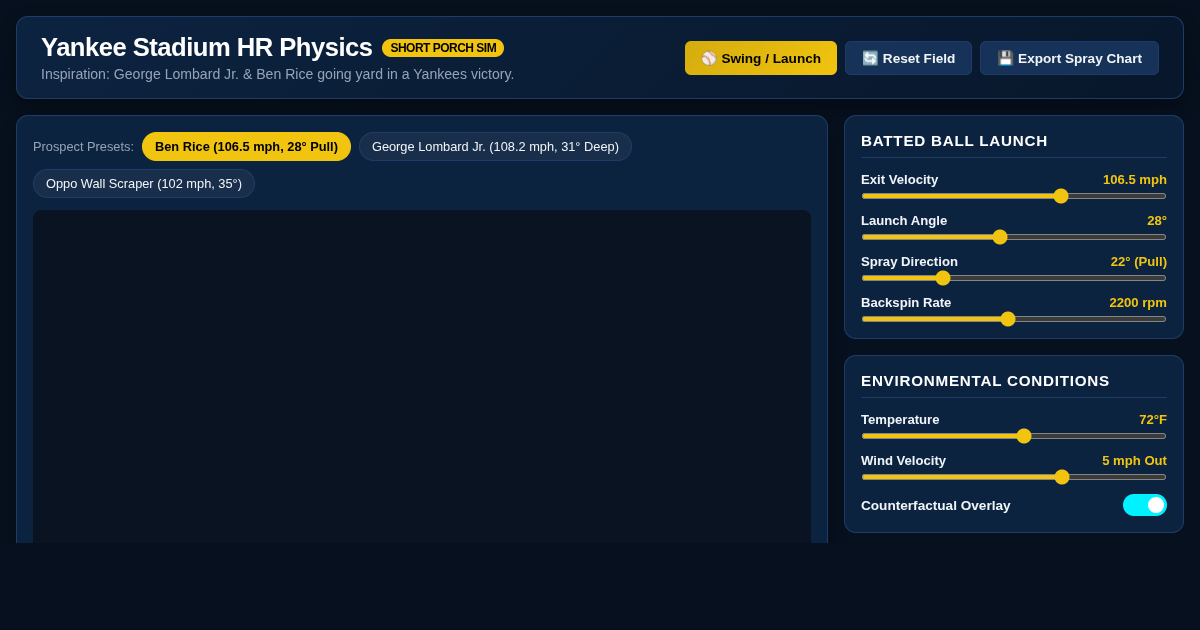Screen dimensions: 1200x630
Task: Click the SHORT PORCH SIM badge
Action: pyautogui.click(x=443, y=48)
